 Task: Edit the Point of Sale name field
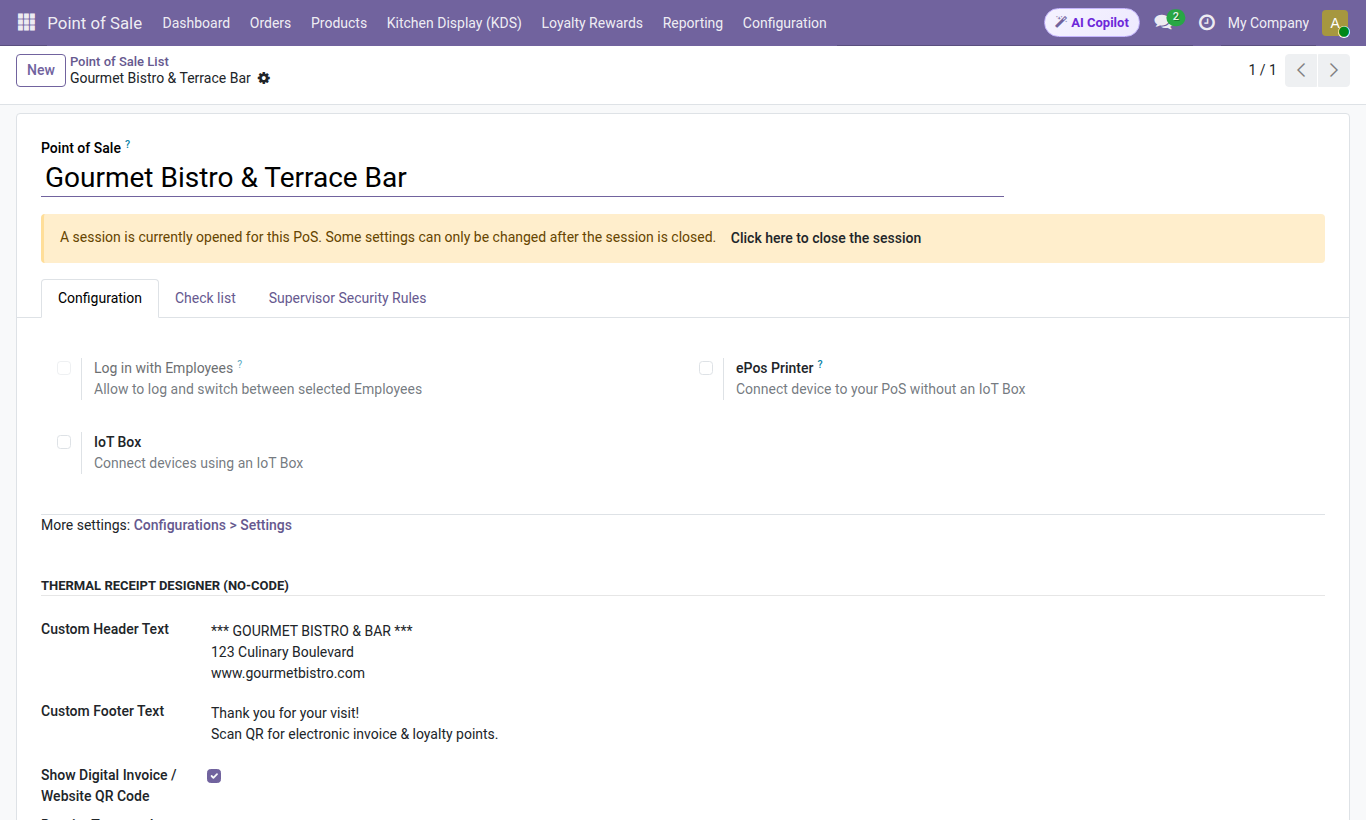coord(522,178)
